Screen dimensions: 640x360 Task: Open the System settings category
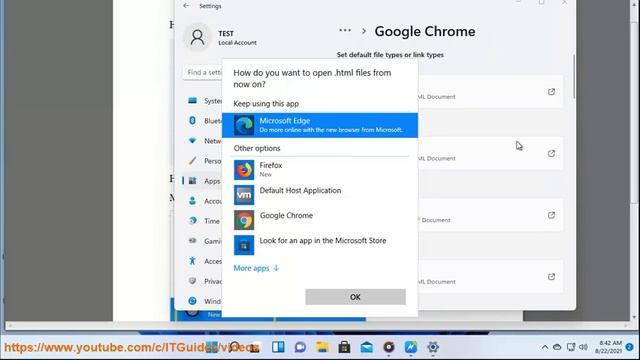(204, 100)
